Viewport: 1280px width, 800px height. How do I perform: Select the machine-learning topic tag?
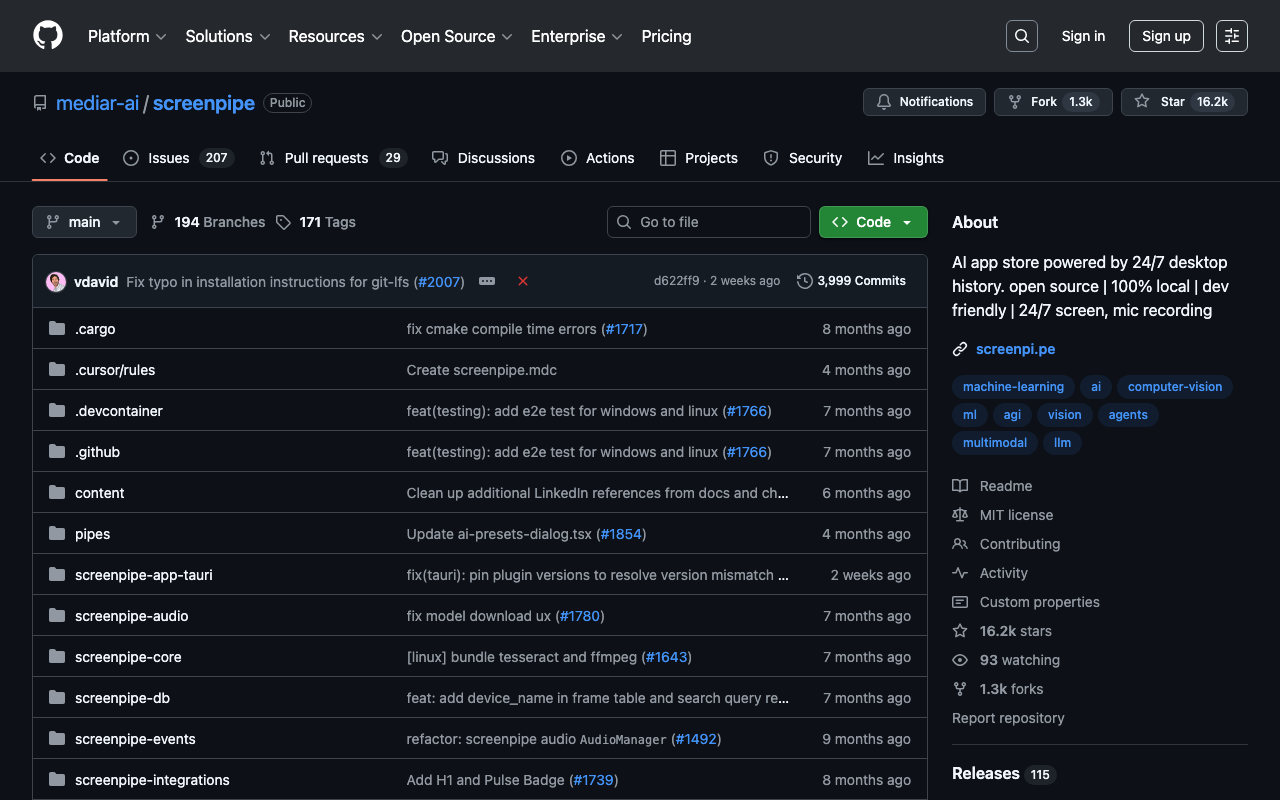pyautogui.click(x=1013, y=387)
